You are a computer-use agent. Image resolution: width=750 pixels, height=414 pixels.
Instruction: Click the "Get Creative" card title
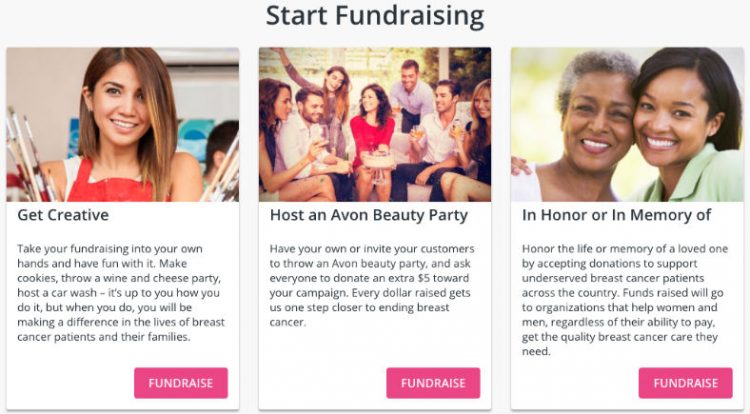coord(64,215)
